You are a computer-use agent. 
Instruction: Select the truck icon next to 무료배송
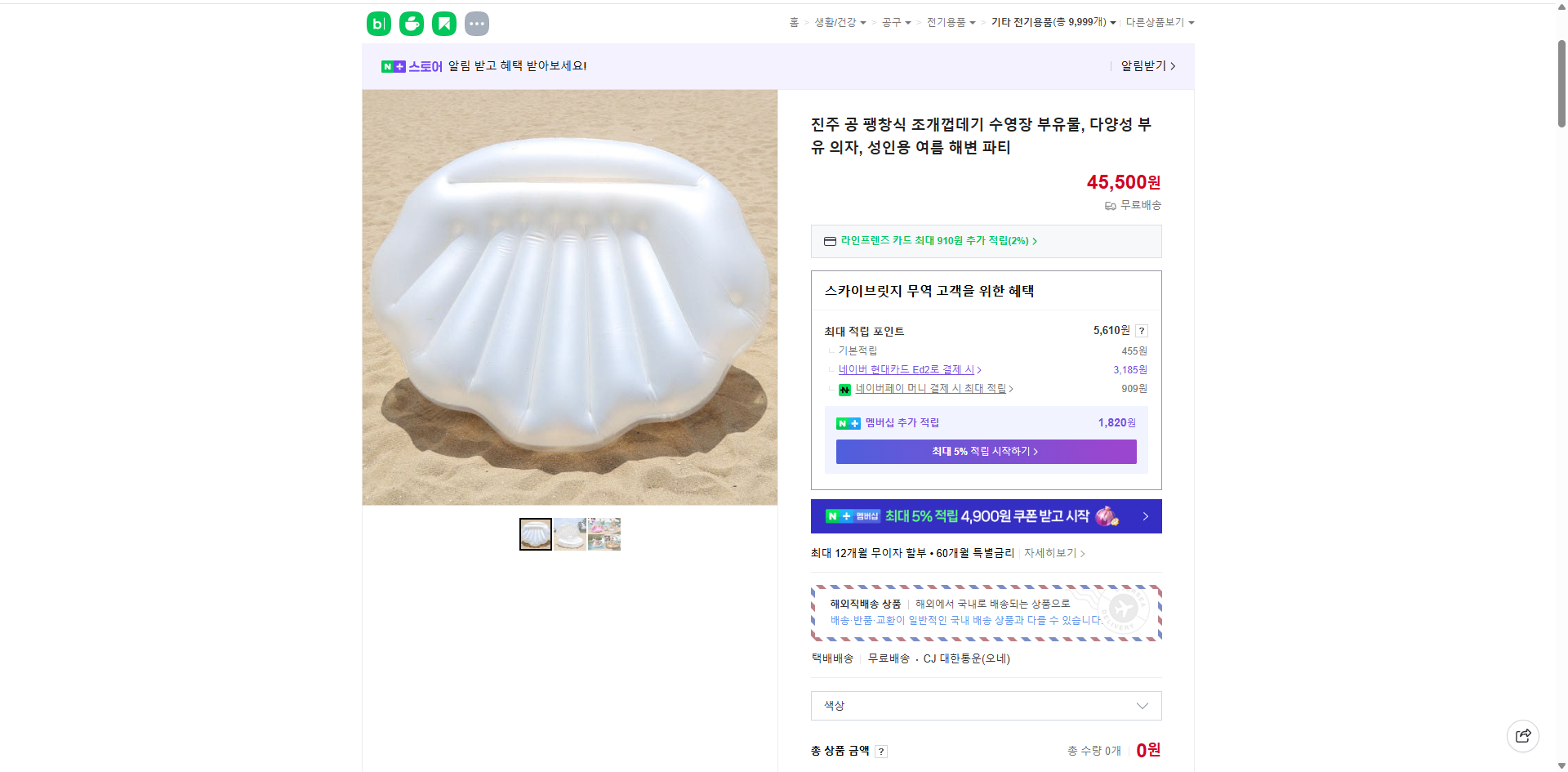pos(1110,206)
